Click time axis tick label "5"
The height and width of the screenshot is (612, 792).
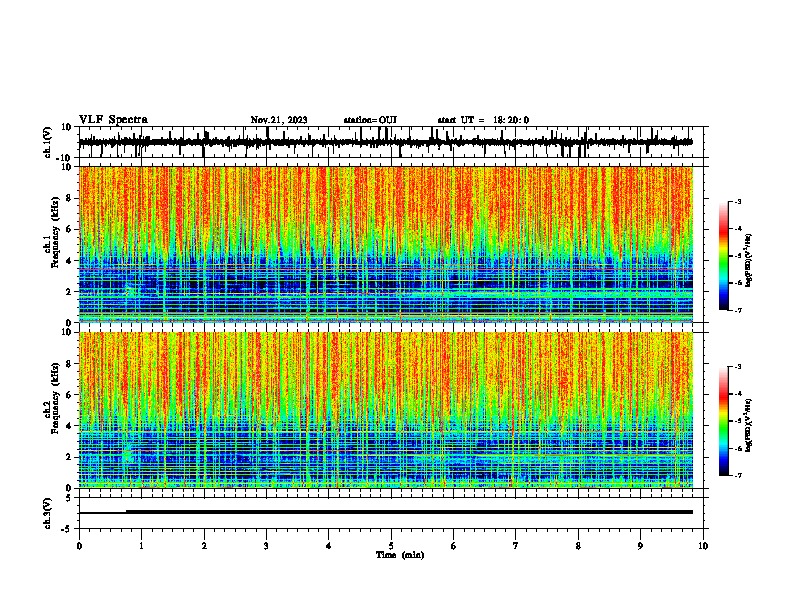391,546
